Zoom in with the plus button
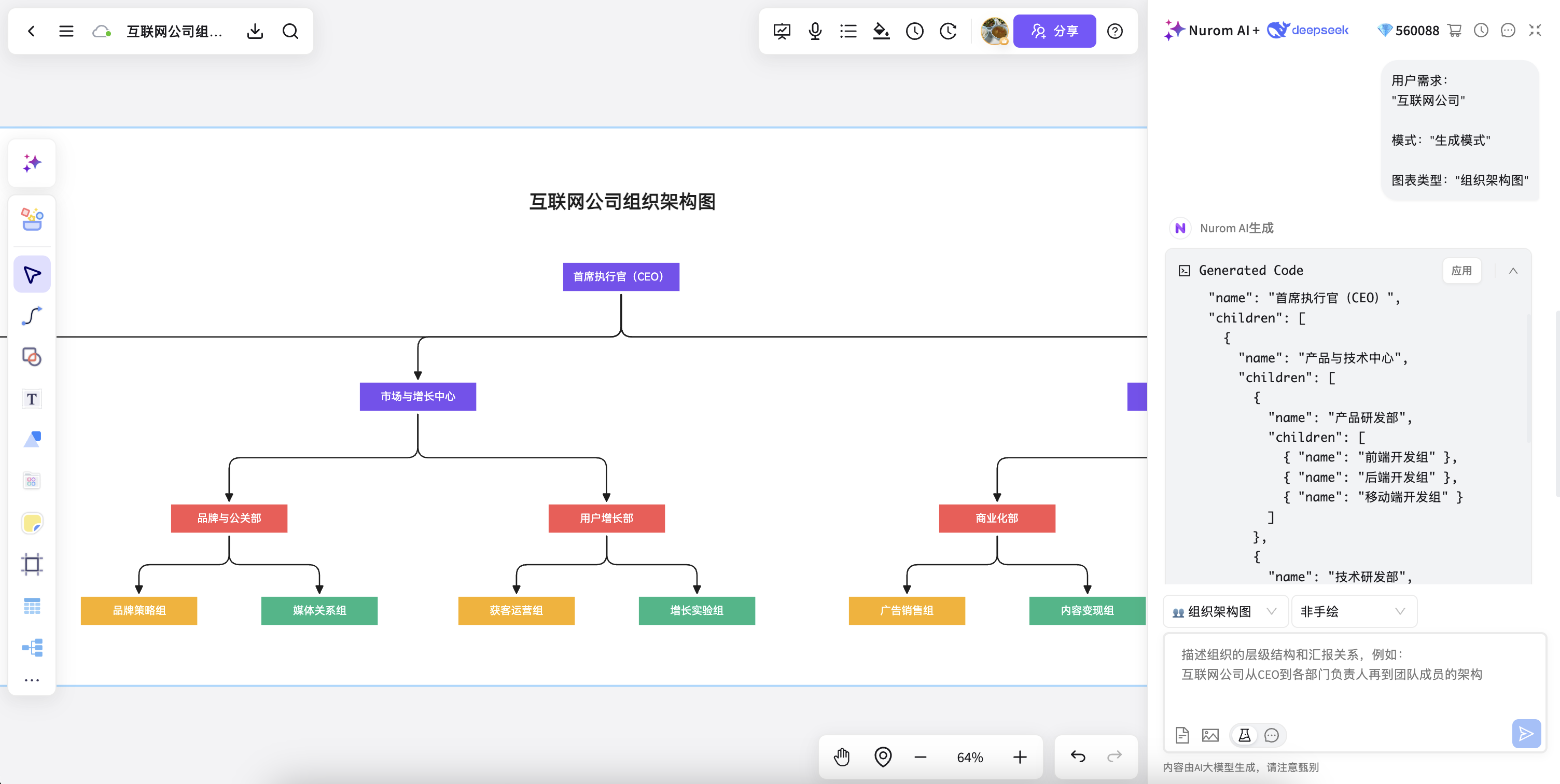The image size is (1560, 784). 1020,757
